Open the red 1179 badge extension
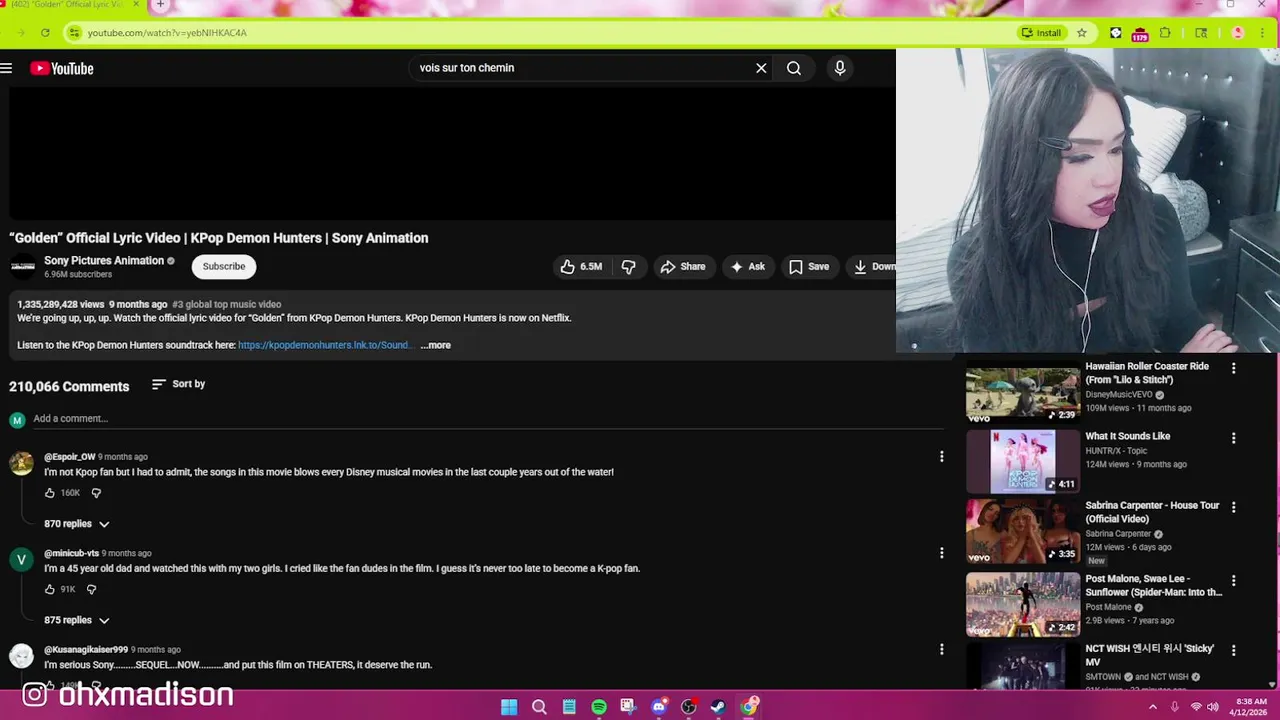Image resolution: width=1280 pixels, height=720 pixels. point(1140,34)
